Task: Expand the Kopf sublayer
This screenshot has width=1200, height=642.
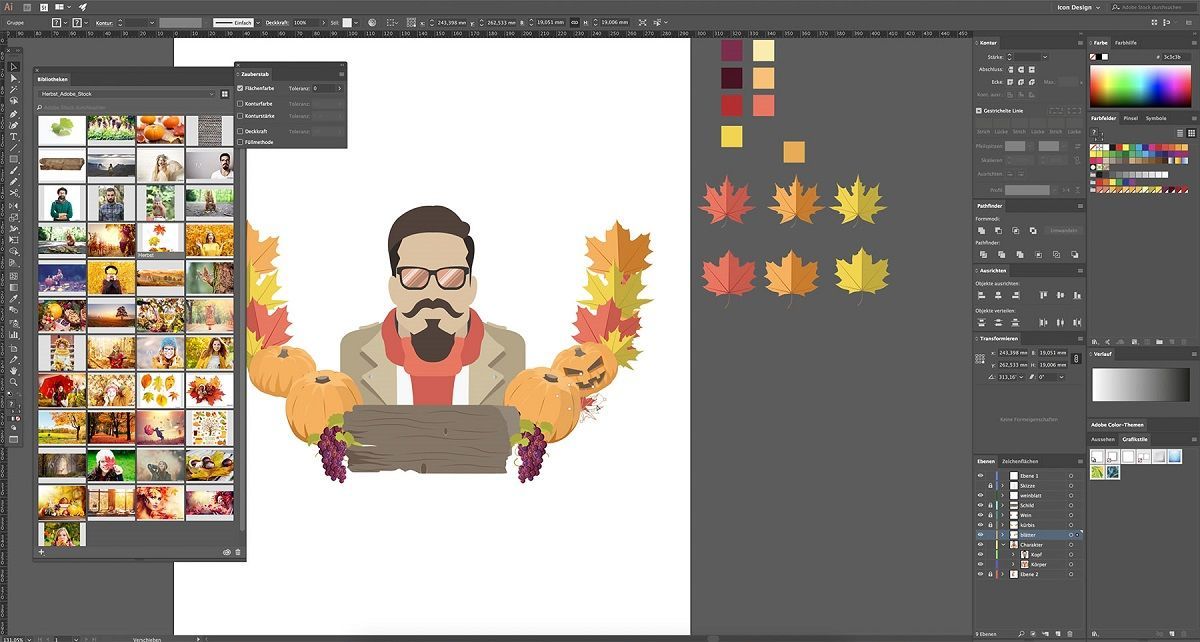Action: [x=1012, y=555]
